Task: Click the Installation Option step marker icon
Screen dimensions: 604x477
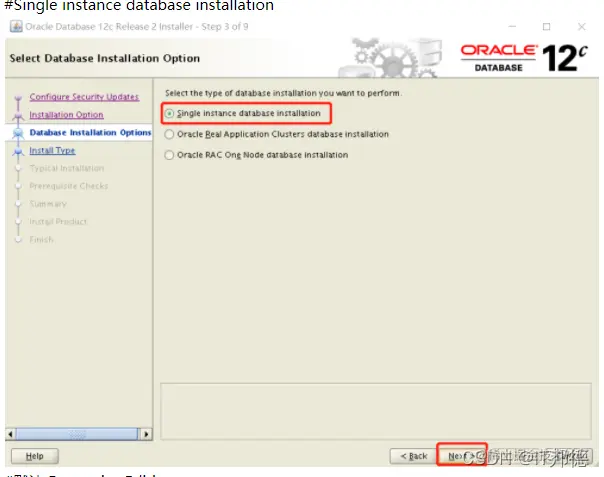Action: (18, 116)
